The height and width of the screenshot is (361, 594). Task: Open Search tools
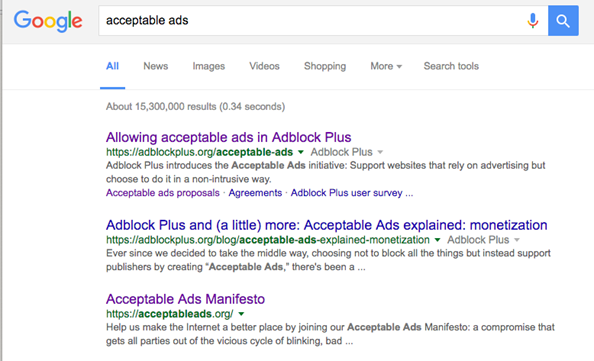tap(451, 66)
